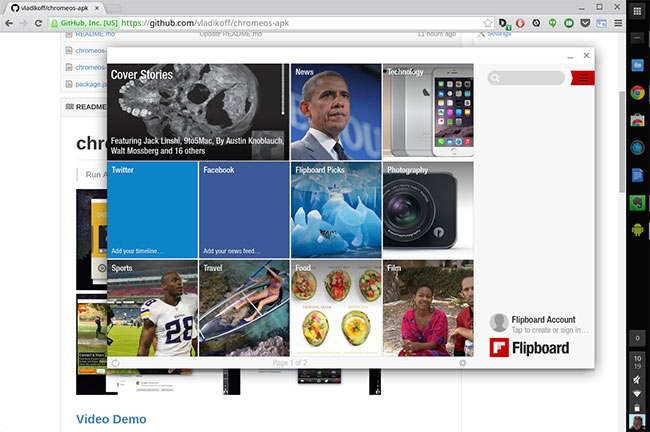Open the Flipboard red ribbon menu
The width and height of the screenshot is (650, 432).
point(582,78)
